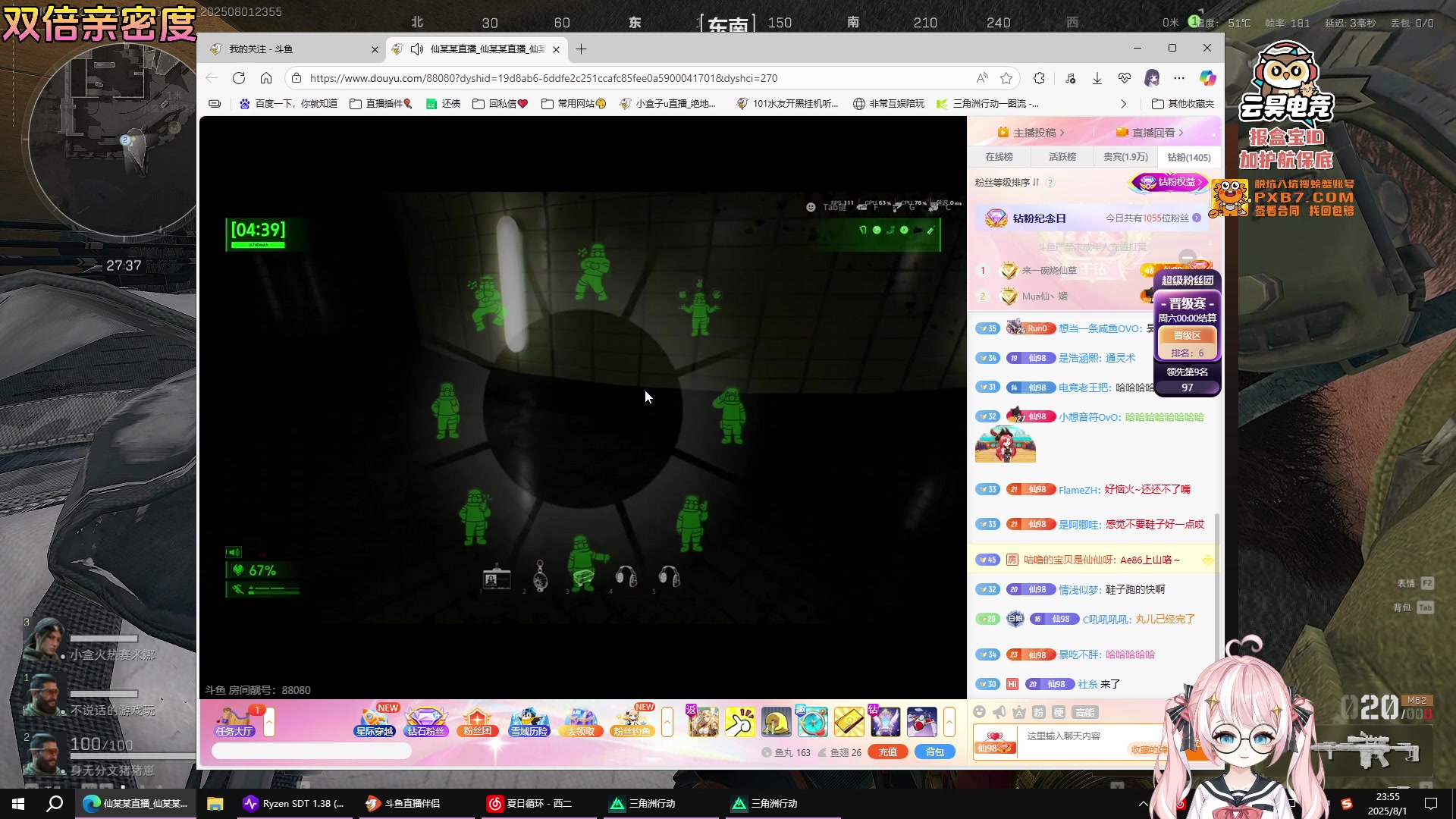The width and height of the screenshot is (1456, 819).
Task: Toggle the 梗 meme button in chat
Action: point(1059,712)
